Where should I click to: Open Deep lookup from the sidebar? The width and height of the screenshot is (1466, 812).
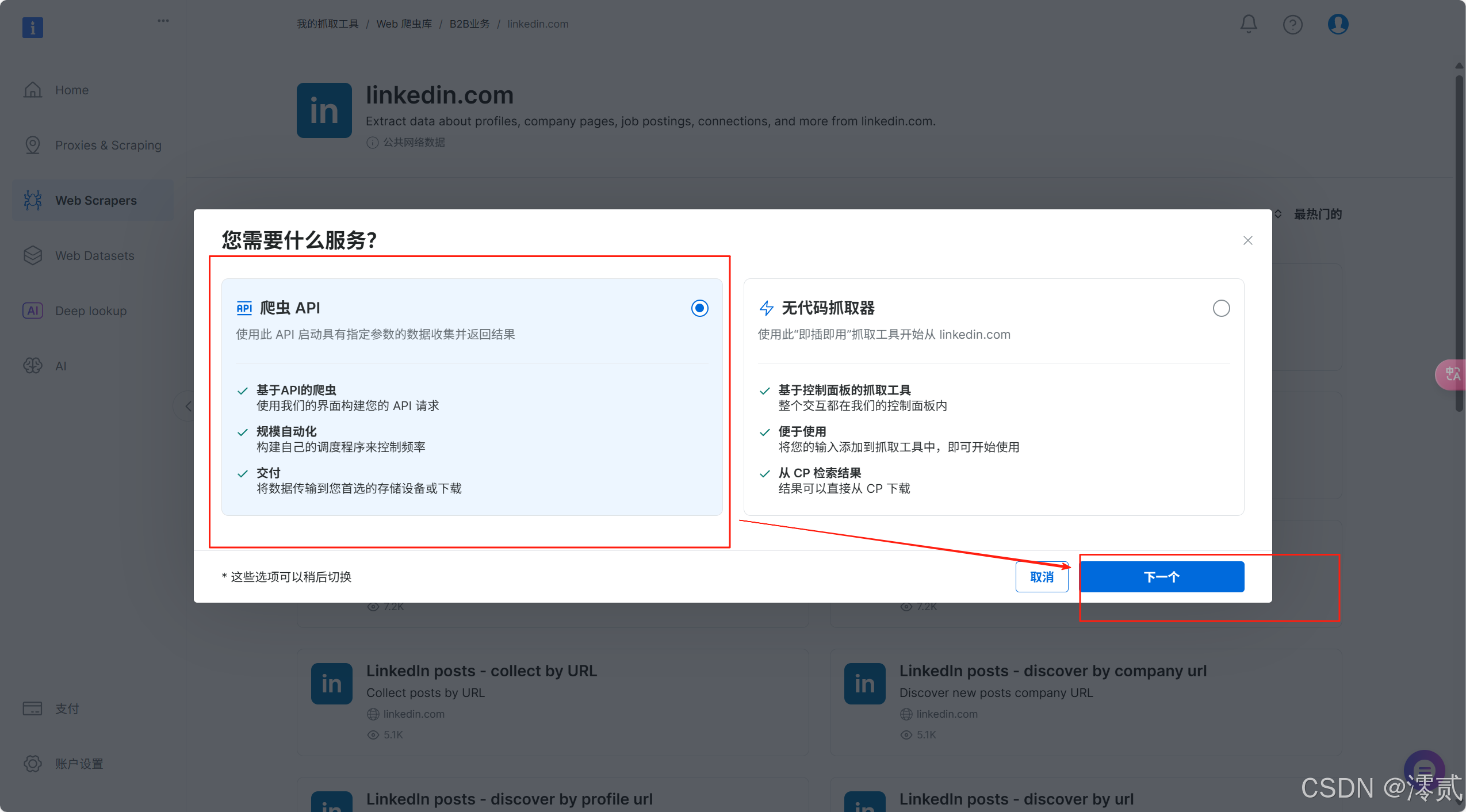(91, 311)
